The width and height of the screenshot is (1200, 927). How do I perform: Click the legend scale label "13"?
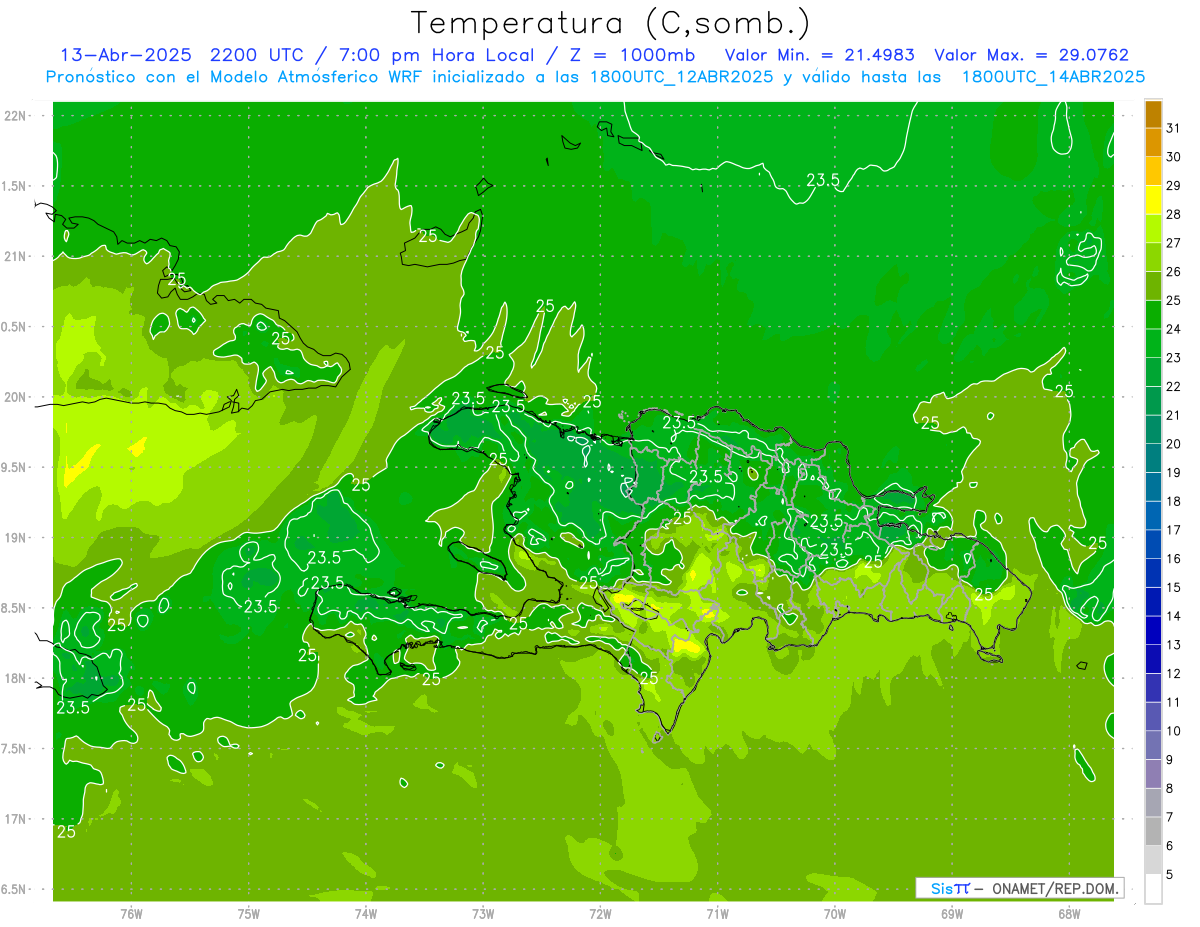point(1173,644)
